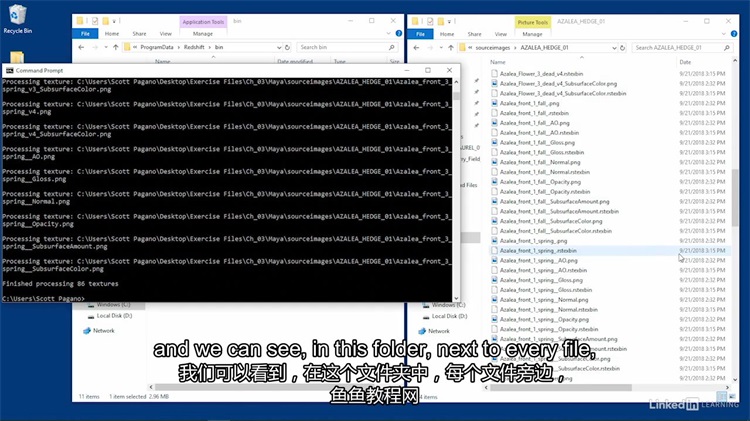Click AZALEA_HEDGE_01 horizontal scrollbar
This screenshot has width=750, height=421.
(x=607, y=388)
